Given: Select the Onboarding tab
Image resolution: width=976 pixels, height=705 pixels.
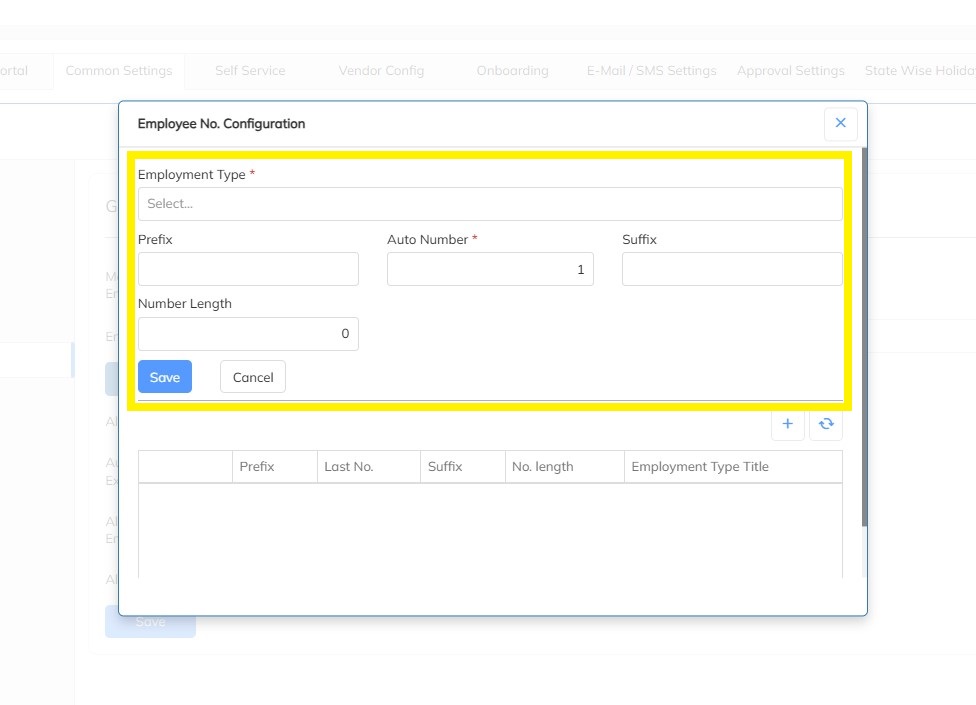Looking at the screenshot, I should (x=512, y=71).
